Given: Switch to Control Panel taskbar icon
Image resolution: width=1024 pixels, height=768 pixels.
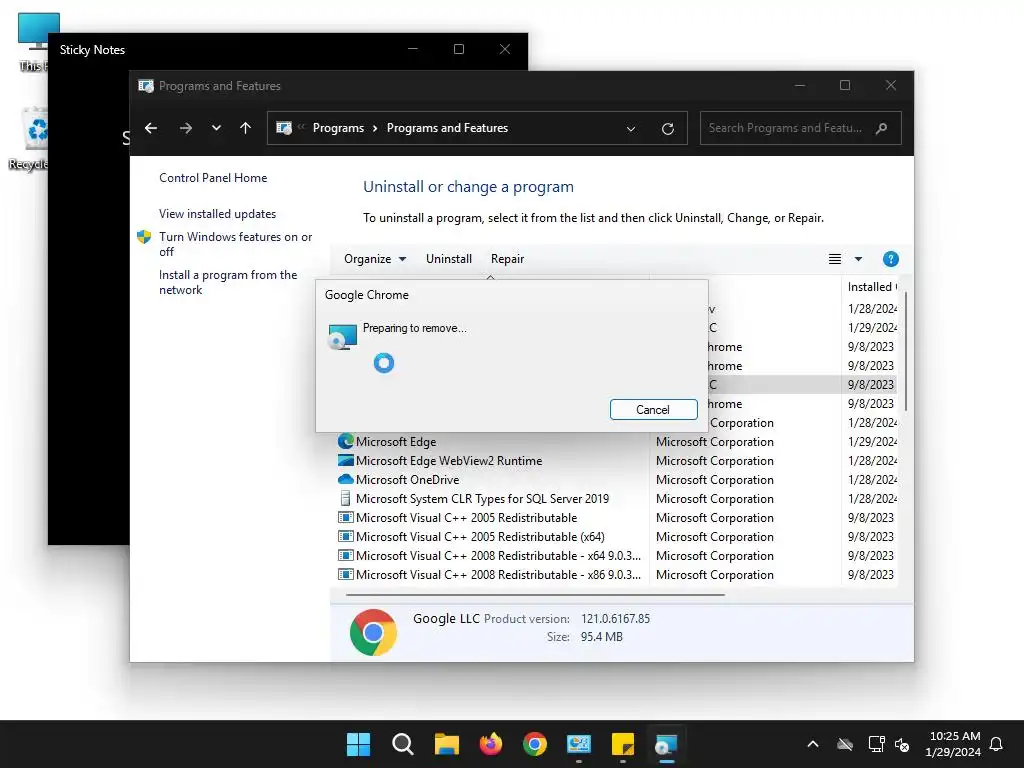Looking at the screenshot, I should [579, 744].
